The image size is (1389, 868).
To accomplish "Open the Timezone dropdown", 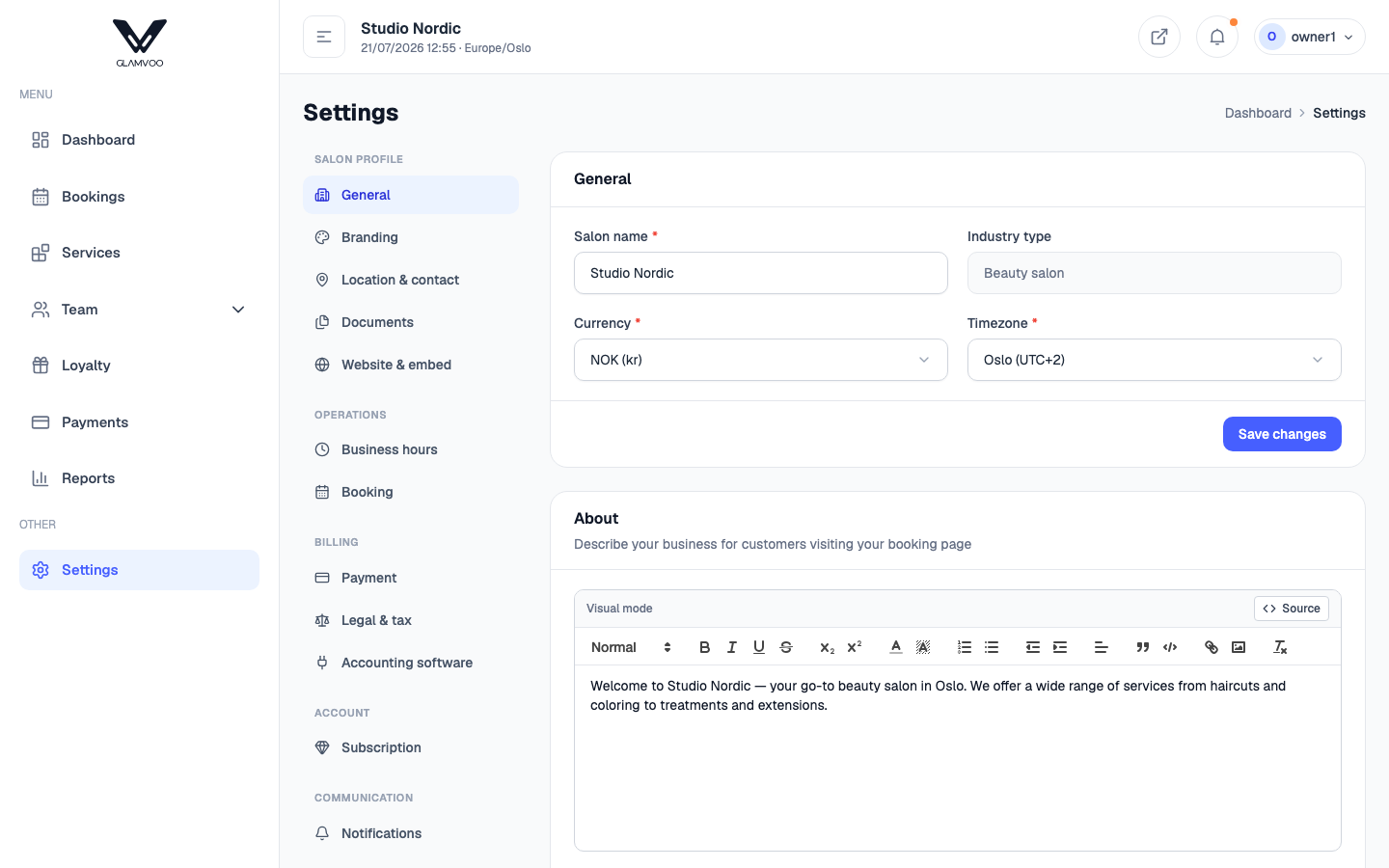I will click(x=1155, y=360).
